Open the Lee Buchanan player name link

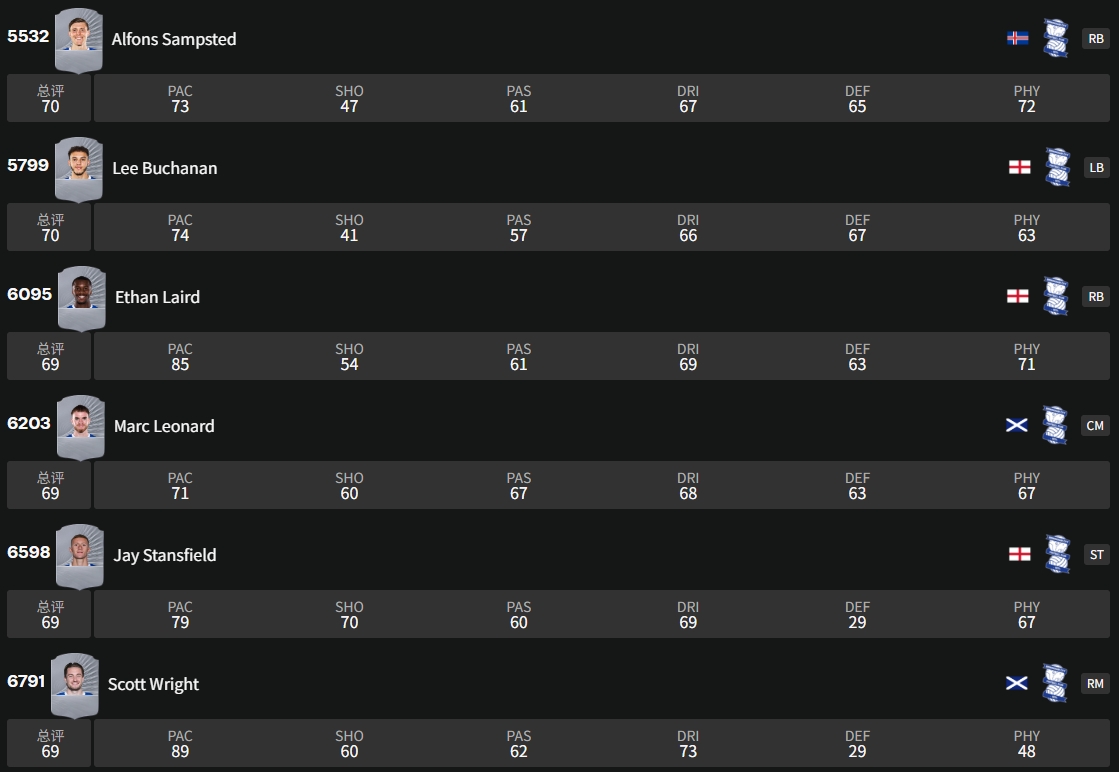click(x=164, y=168)
